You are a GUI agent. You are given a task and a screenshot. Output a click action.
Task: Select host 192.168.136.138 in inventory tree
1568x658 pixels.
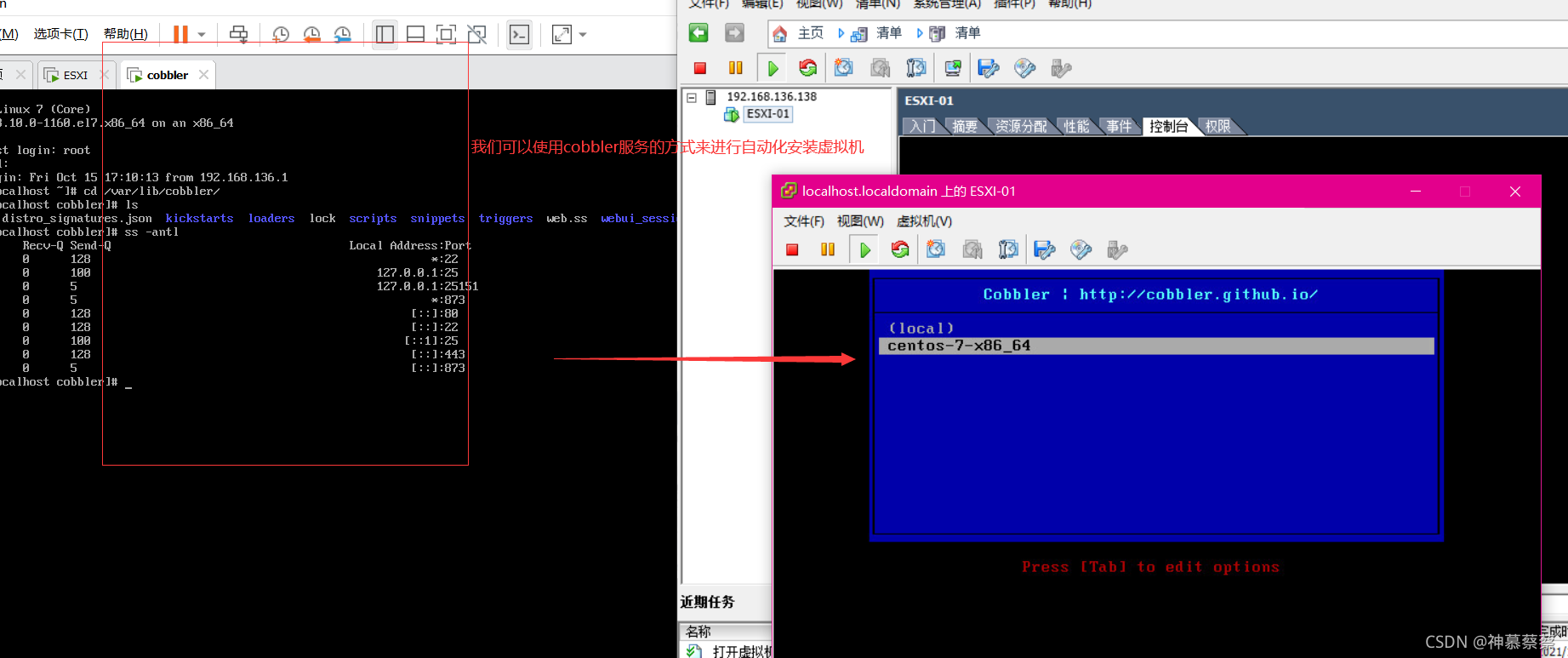(x=771, y=97)
